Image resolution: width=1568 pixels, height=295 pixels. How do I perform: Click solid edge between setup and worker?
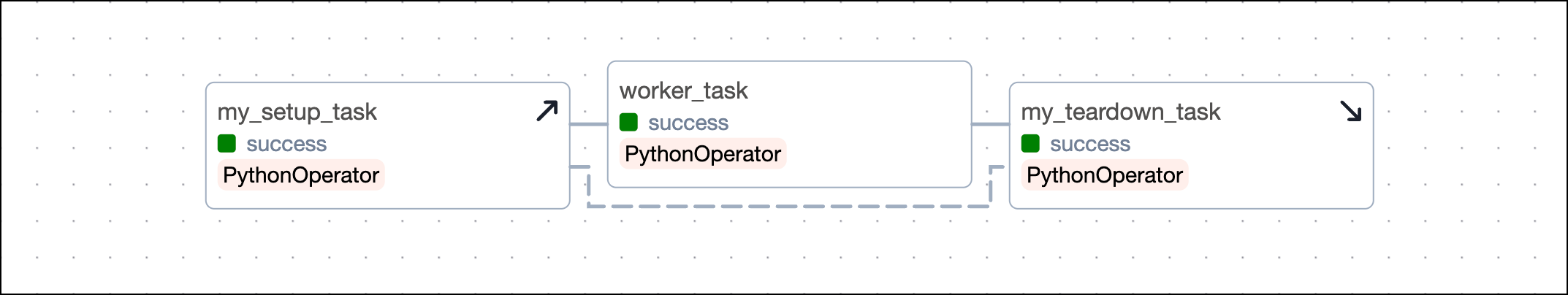588,124
